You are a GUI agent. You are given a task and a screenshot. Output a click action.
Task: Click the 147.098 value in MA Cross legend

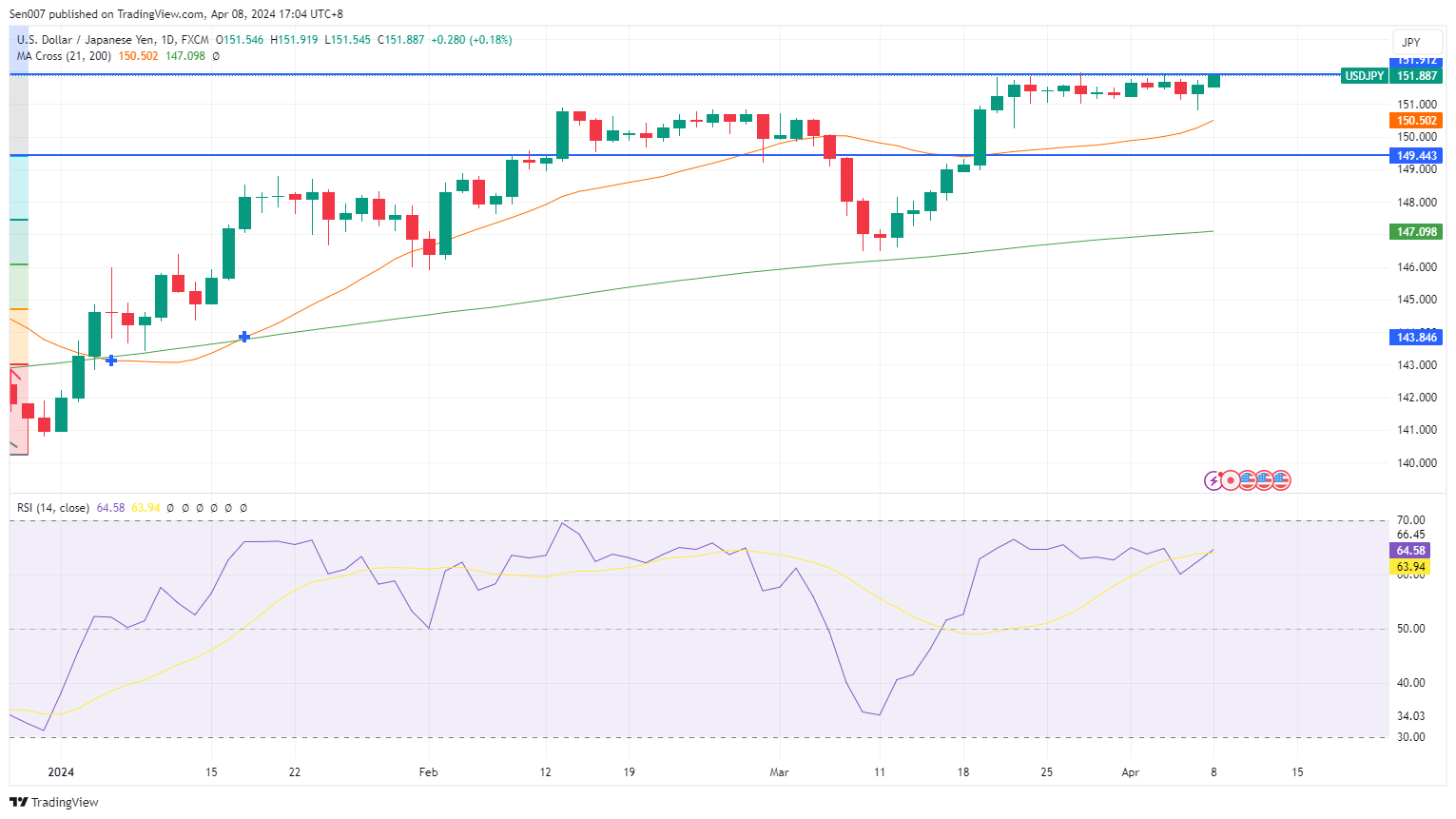coord(185,56)
